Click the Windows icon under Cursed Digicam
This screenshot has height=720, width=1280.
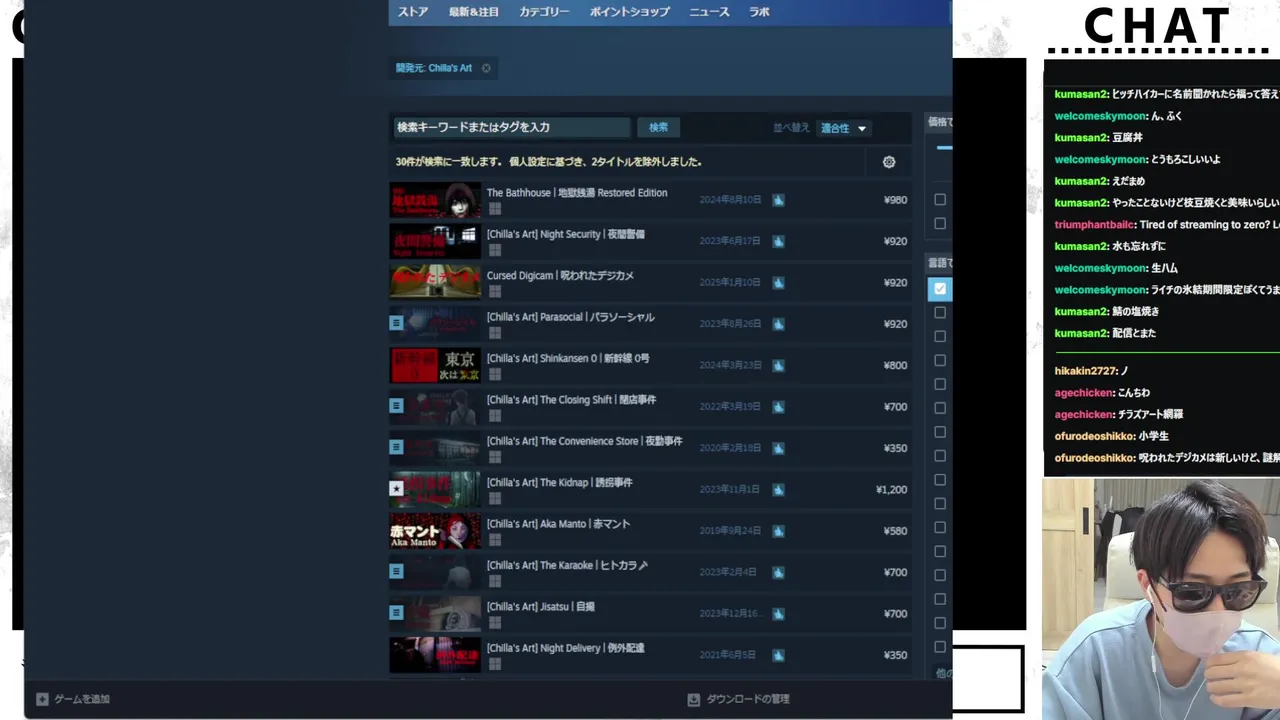pyautogui.click(x=494, y=292)
